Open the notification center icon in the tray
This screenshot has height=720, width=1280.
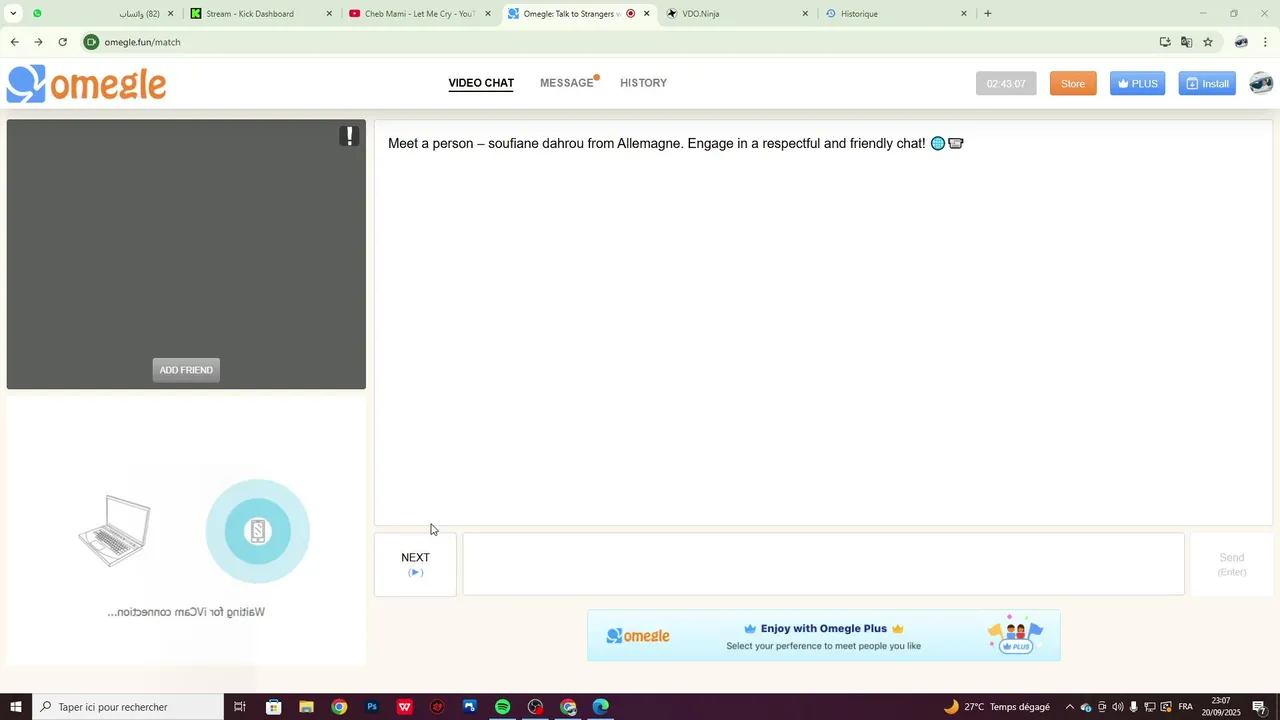(1259, 707)
